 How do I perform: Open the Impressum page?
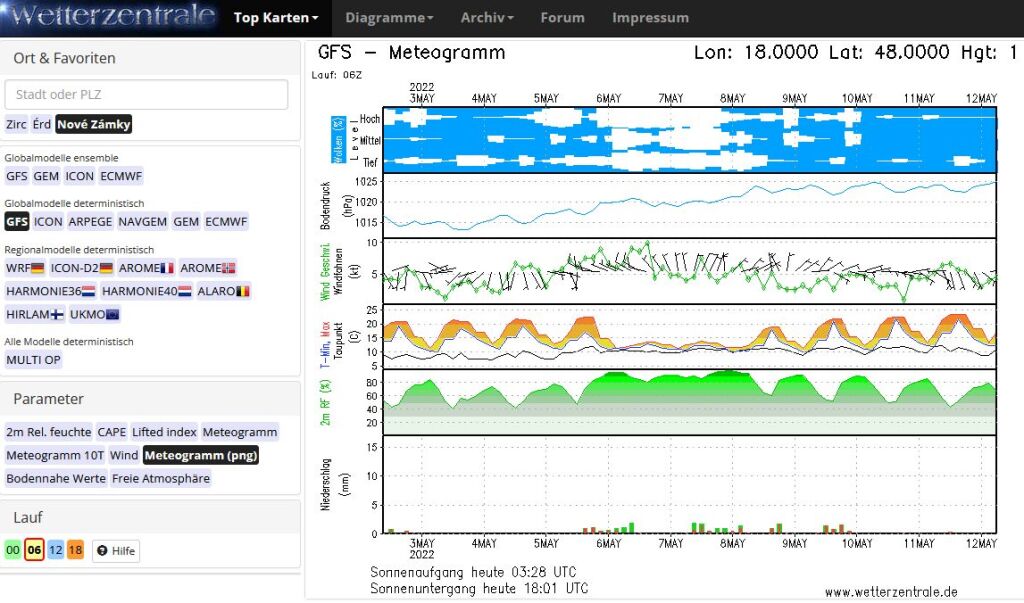coord(650,18)
